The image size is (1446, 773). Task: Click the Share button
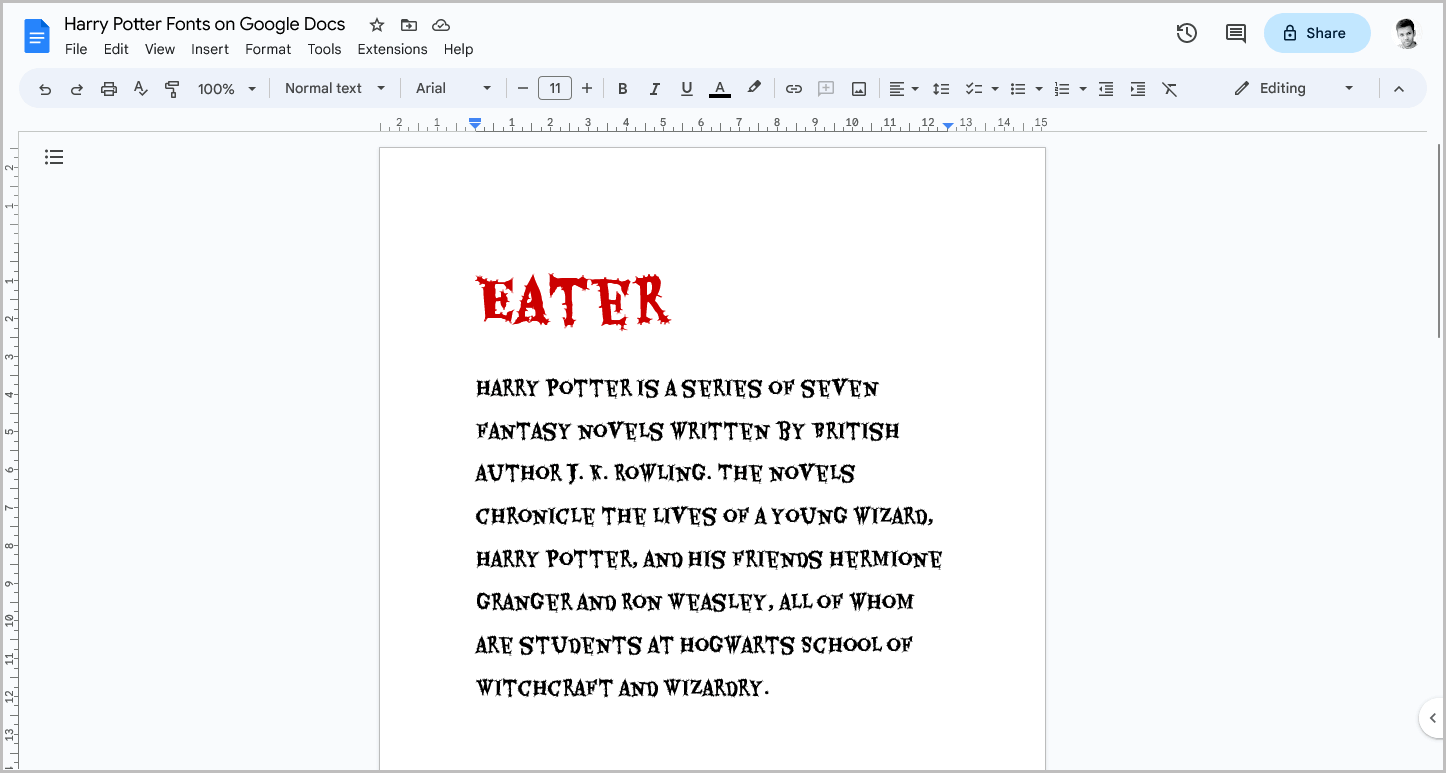click(1317, 33)
